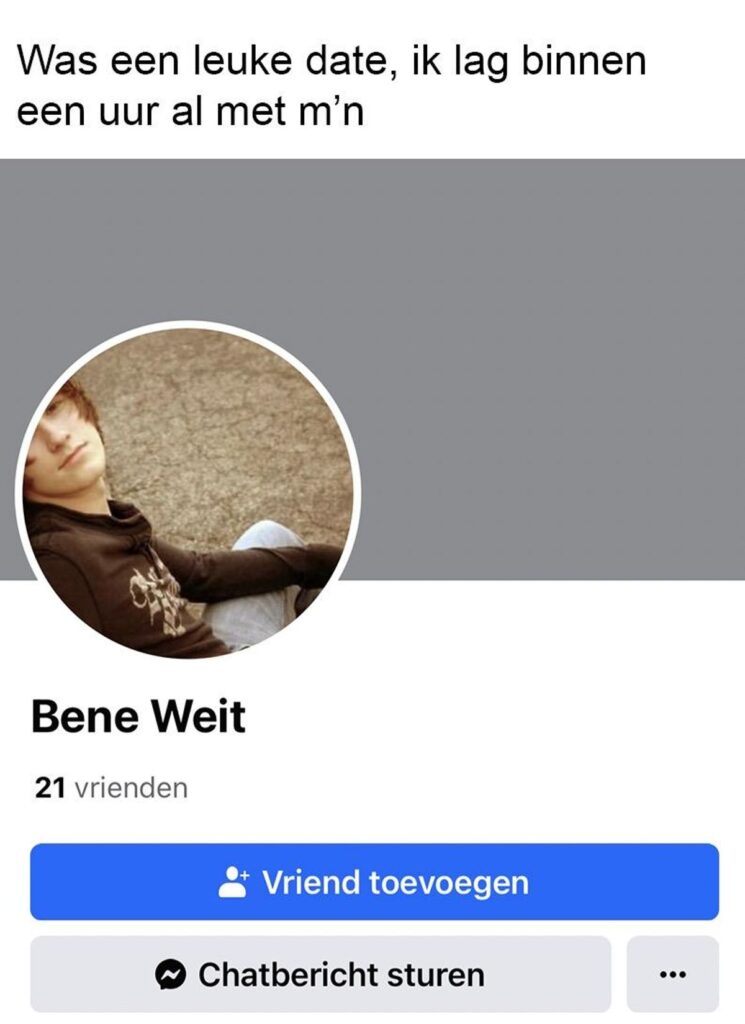Click the word vrienden
The width and height of the screenshot is (745, 1024).
[132, 788]
